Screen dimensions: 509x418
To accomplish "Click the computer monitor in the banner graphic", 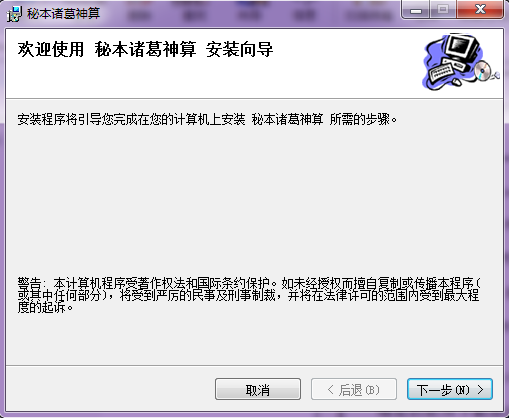I will (x=463, y=47).
